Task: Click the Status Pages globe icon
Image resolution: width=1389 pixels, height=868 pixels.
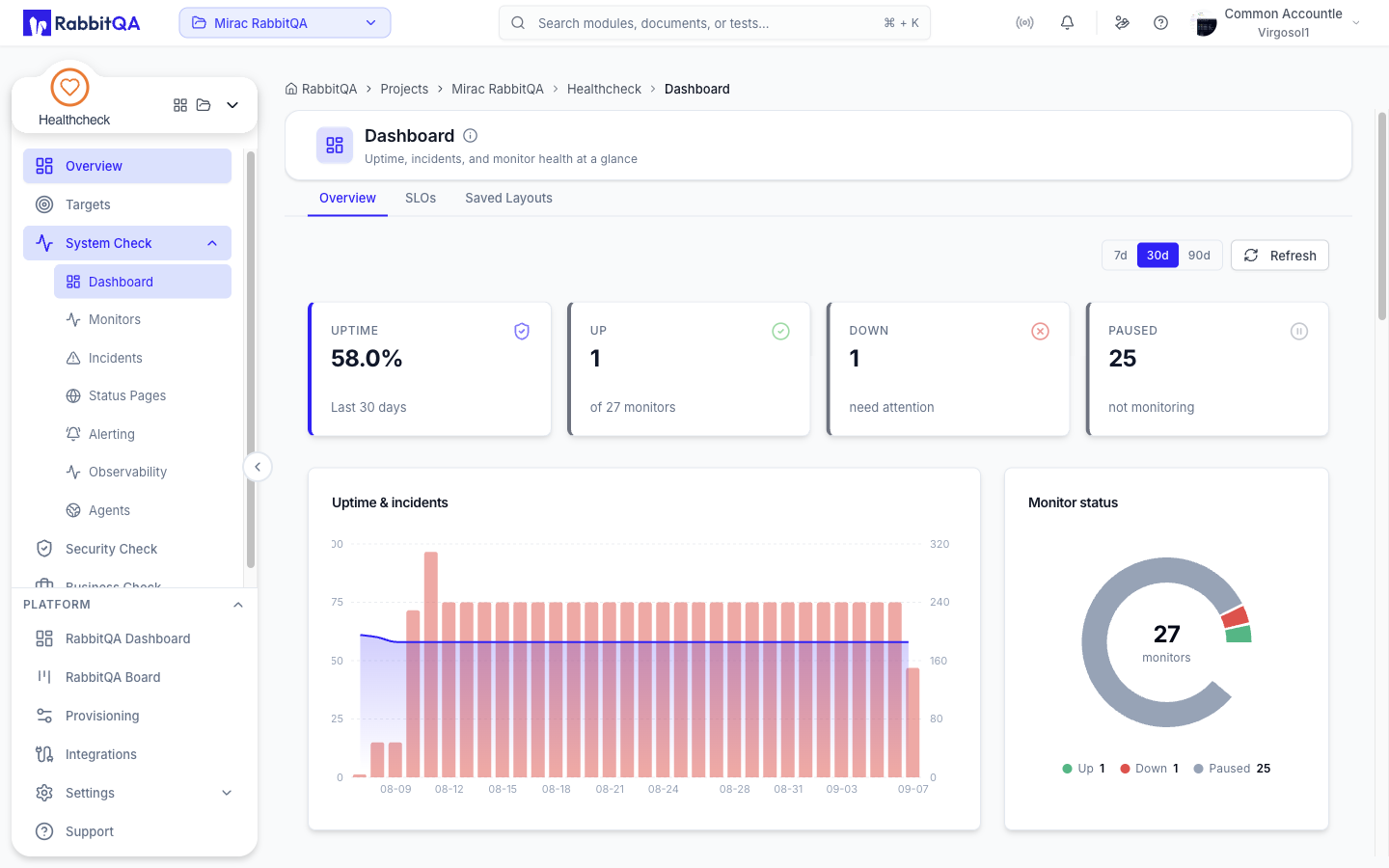Action: 73,395
